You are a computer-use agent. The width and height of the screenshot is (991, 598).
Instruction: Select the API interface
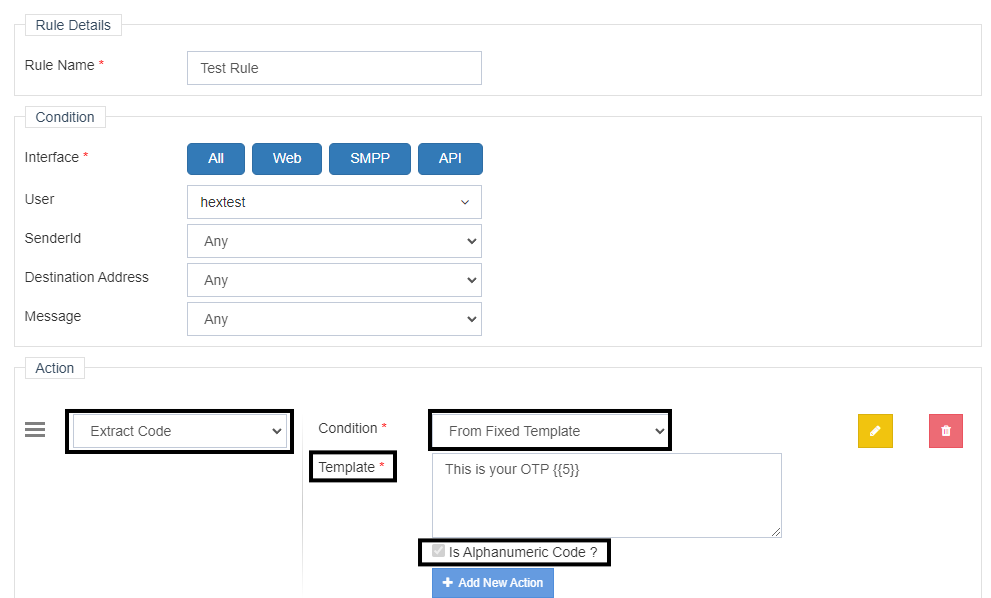click(x=450, y=158)
